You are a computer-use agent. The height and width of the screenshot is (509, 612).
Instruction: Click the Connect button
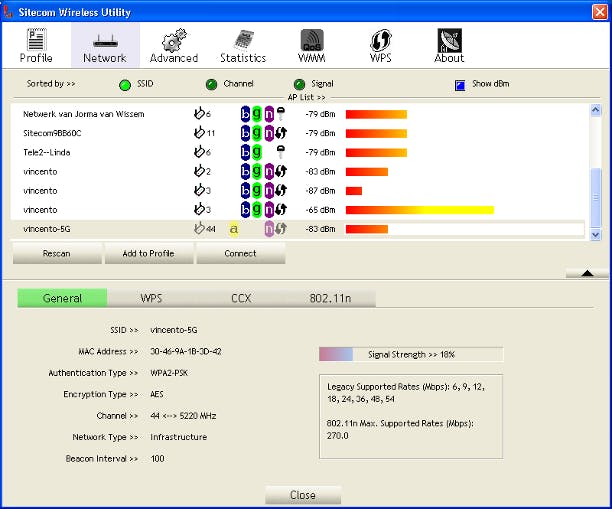coord(240,254)
